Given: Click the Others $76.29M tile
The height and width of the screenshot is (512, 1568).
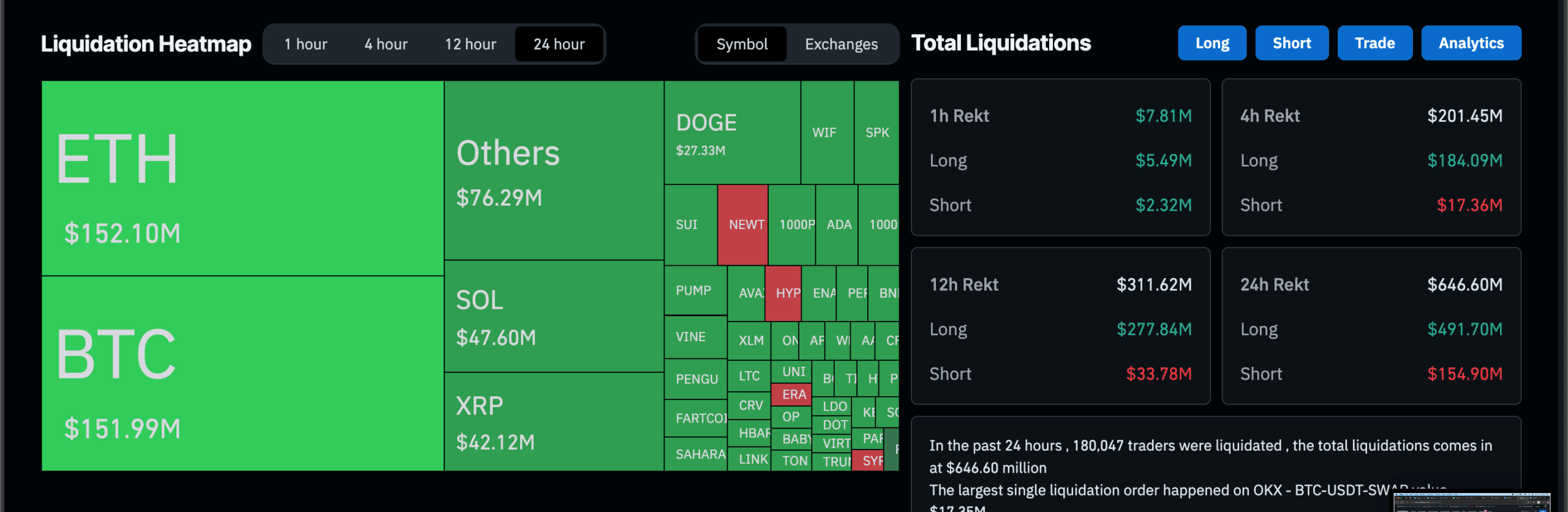Looking at the screenshot, I should (x=554, y=170).
